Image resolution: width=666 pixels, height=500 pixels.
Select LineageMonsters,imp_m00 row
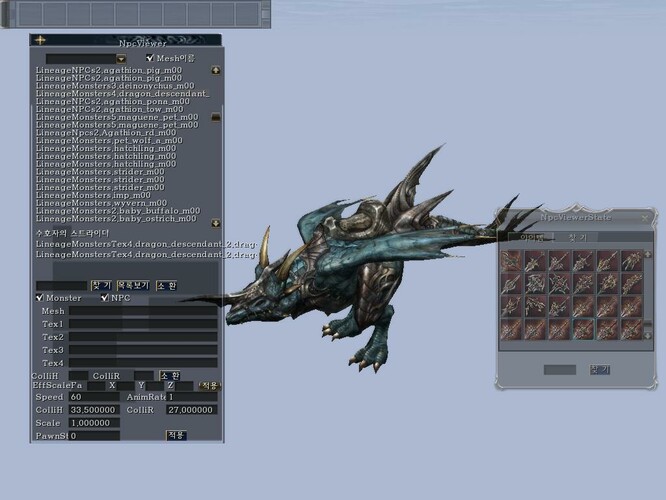coord(93,195)
